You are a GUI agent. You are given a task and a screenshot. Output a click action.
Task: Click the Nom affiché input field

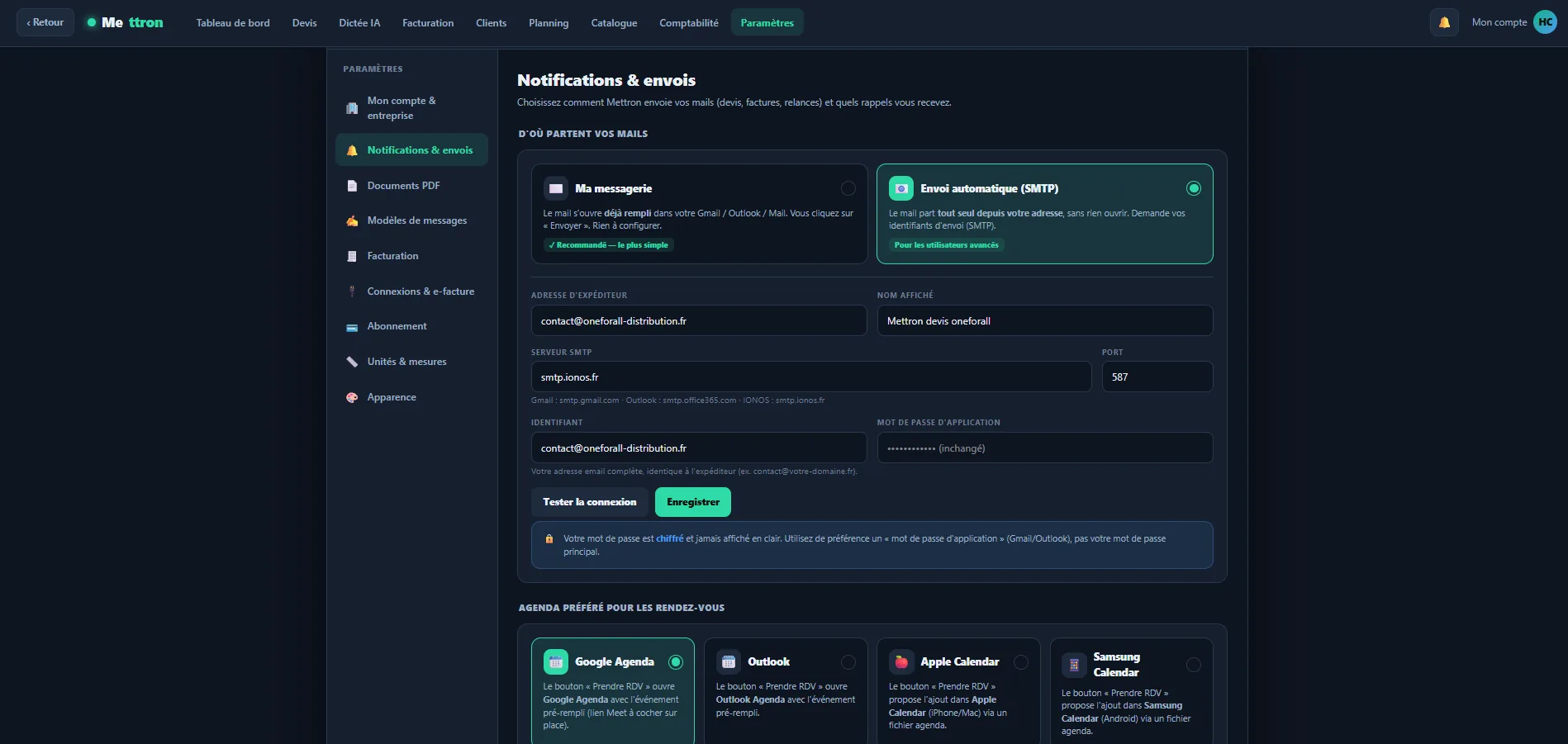1045,320
